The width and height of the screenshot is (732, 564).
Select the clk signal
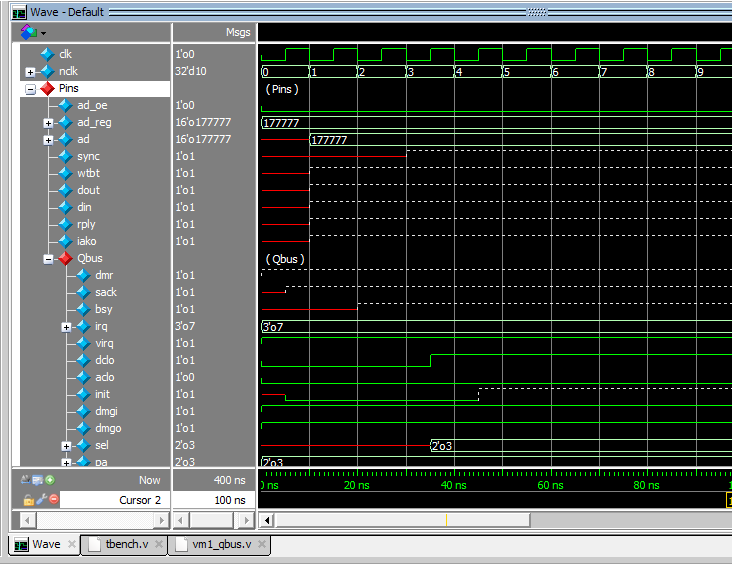tap(65, 54)
